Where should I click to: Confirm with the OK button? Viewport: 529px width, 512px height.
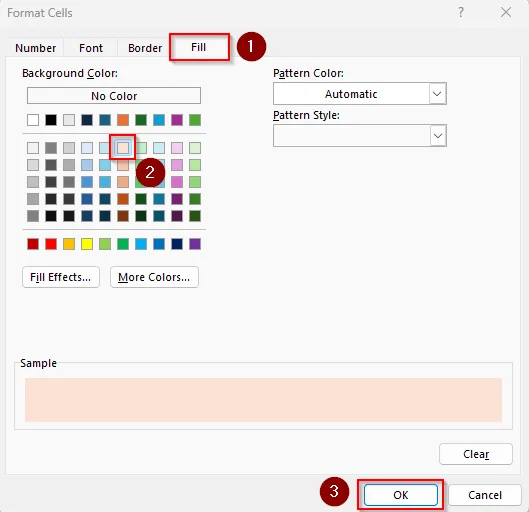pyautogui.click(x=400, y=495)
